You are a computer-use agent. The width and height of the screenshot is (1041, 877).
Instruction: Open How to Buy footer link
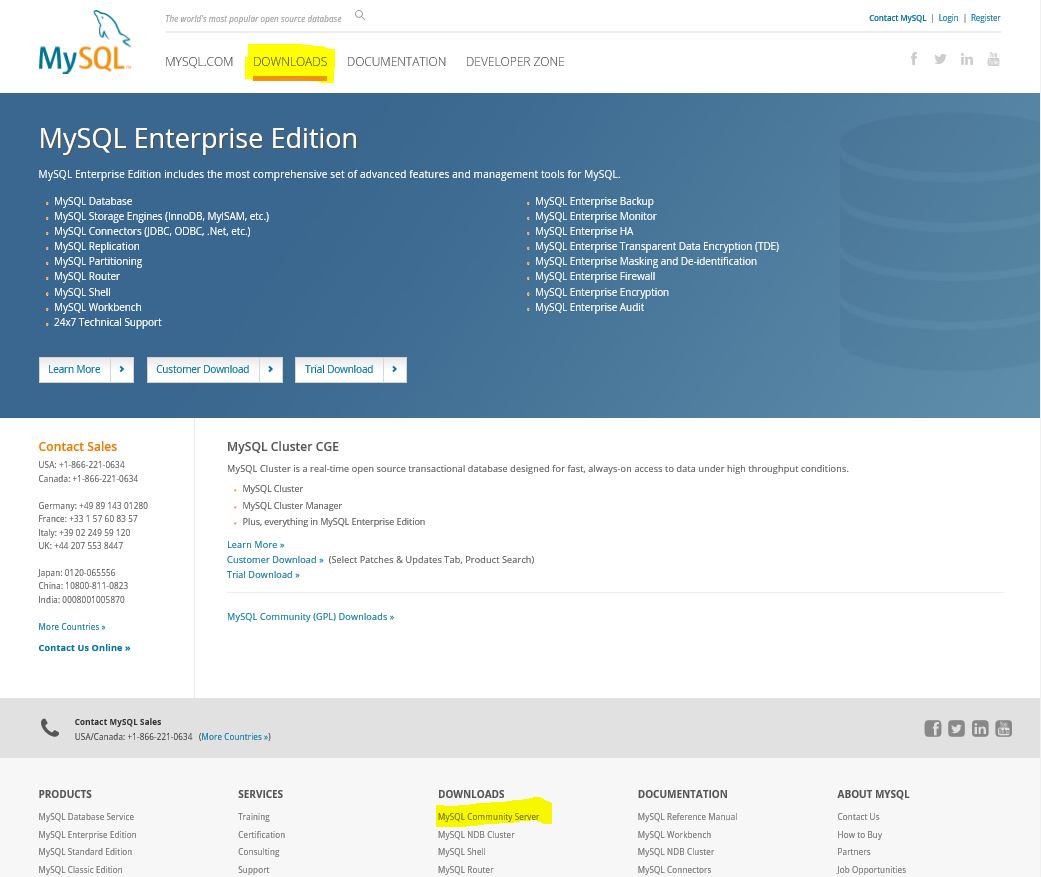click(x=859, y=835)
